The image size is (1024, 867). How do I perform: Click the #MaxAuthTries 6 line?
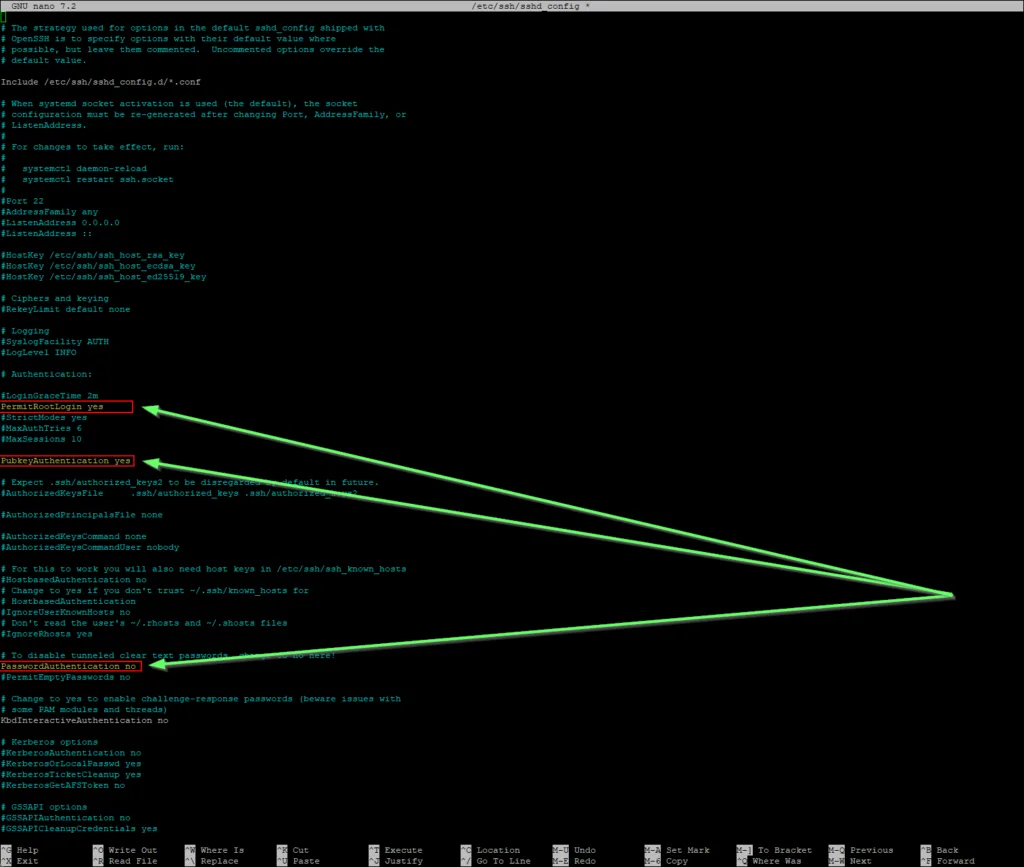coord(41,428)
